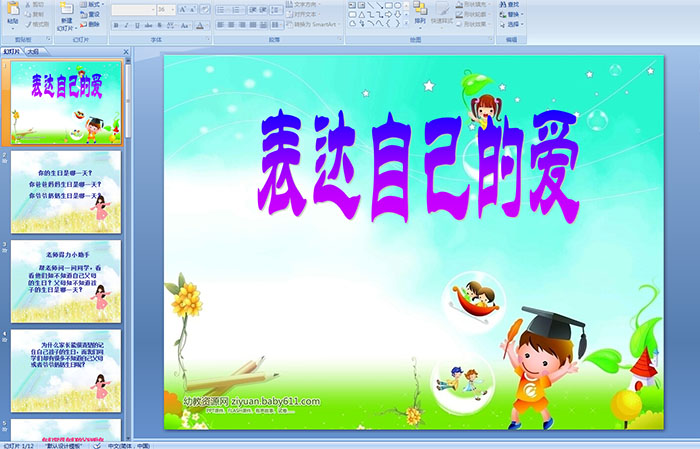Expand the slide Layout (版式) dropdown
Image resolution: width=700 pixels, height=449 pixels.
tap(92, 4)
